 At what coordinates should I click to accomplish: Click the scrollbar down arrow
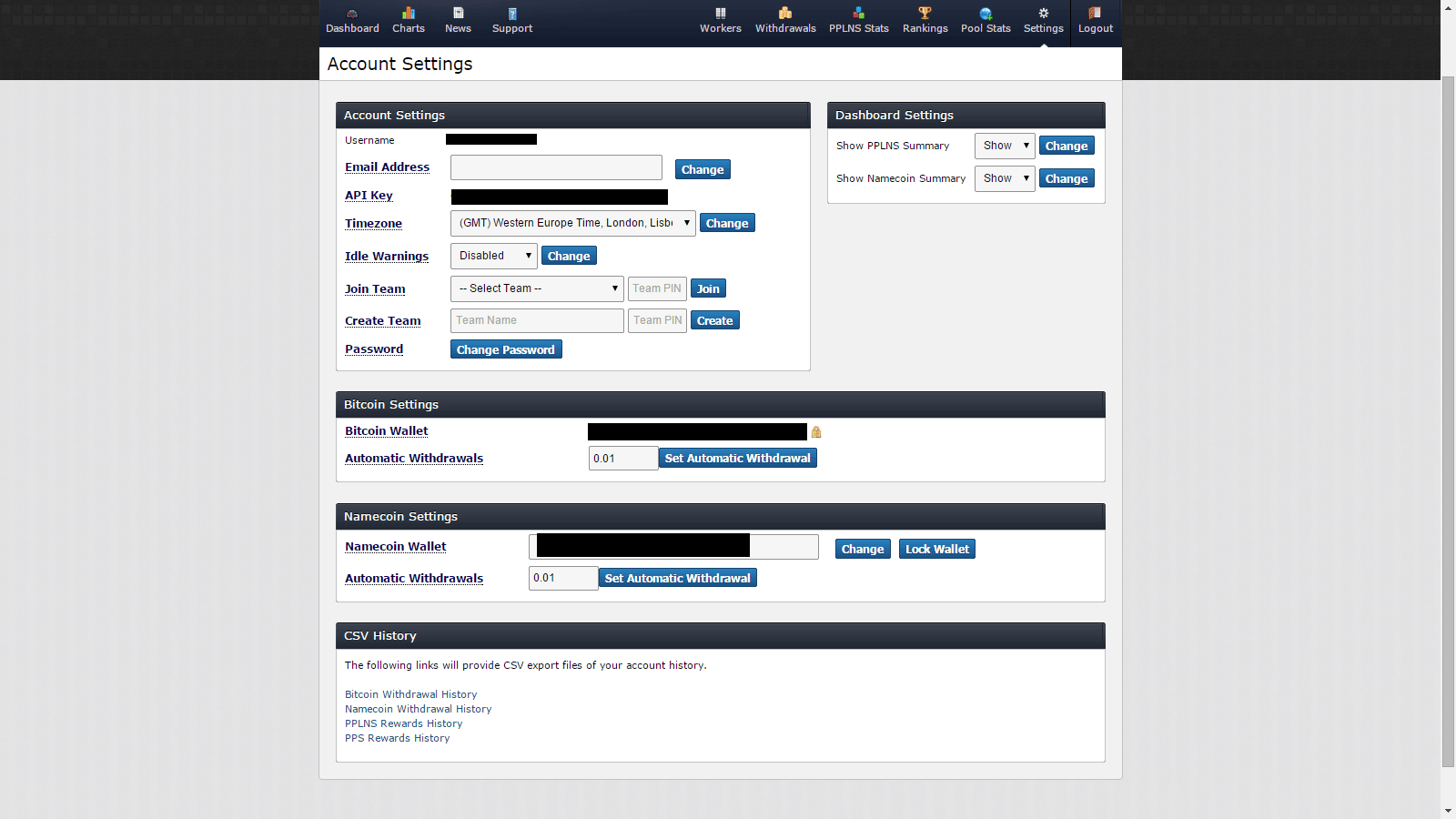coord(1448,811)
